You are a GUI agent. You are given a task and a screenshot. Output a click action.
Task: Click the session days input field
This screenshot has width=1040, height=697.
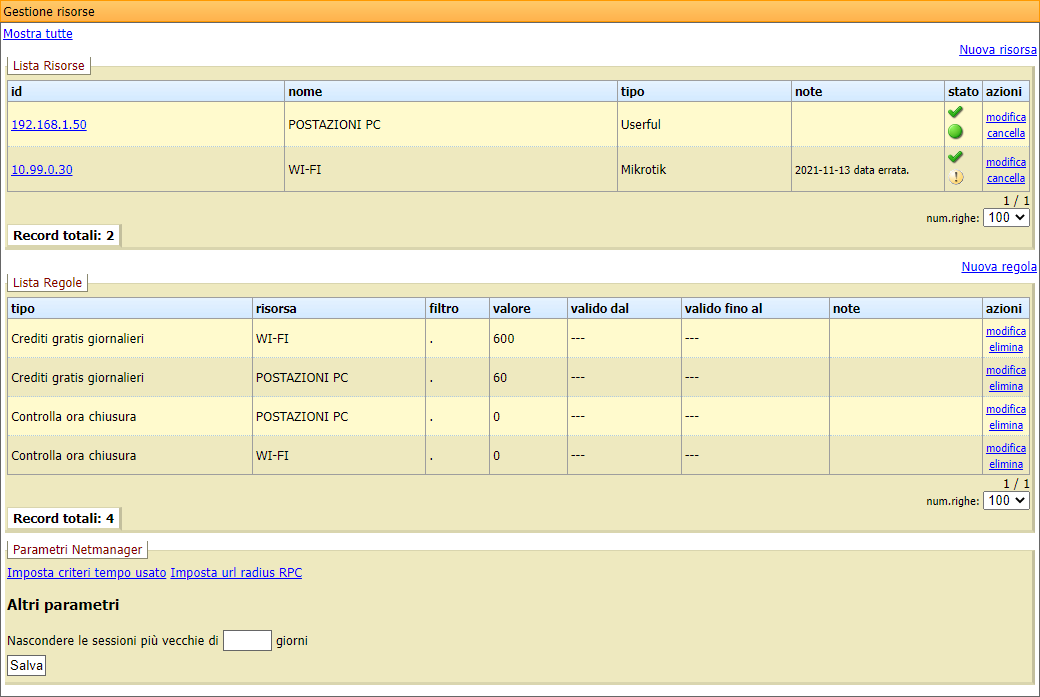click(247, 640)
